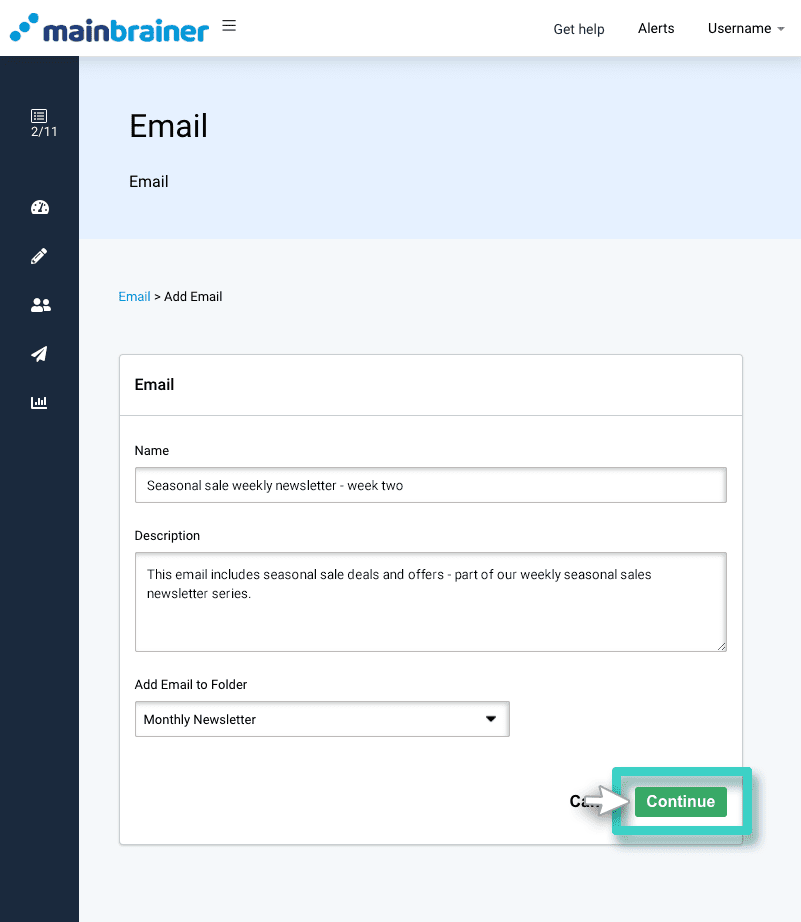Click the paper plane send campaigns icon
The image size is (801, 922).
click(39, 354)
